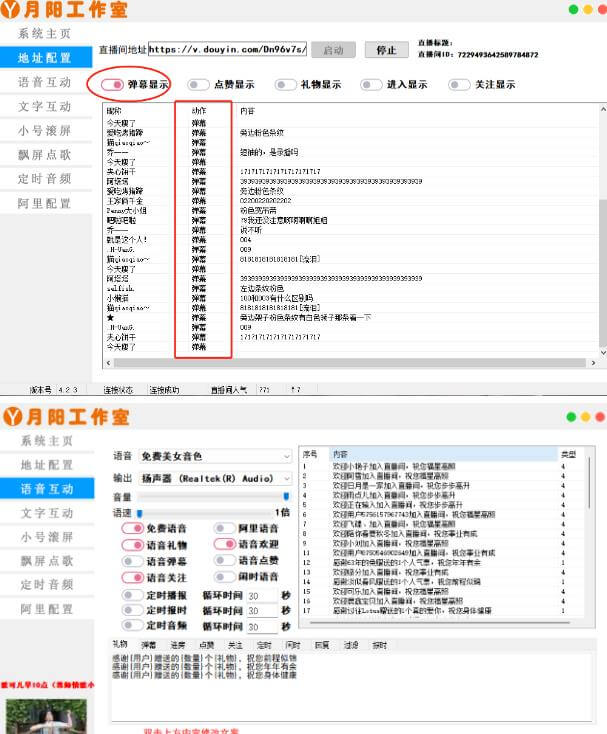607x734 pixels.
Task: Open 语音互动 in the 地址配置 window sidebar
Action: 45,82
